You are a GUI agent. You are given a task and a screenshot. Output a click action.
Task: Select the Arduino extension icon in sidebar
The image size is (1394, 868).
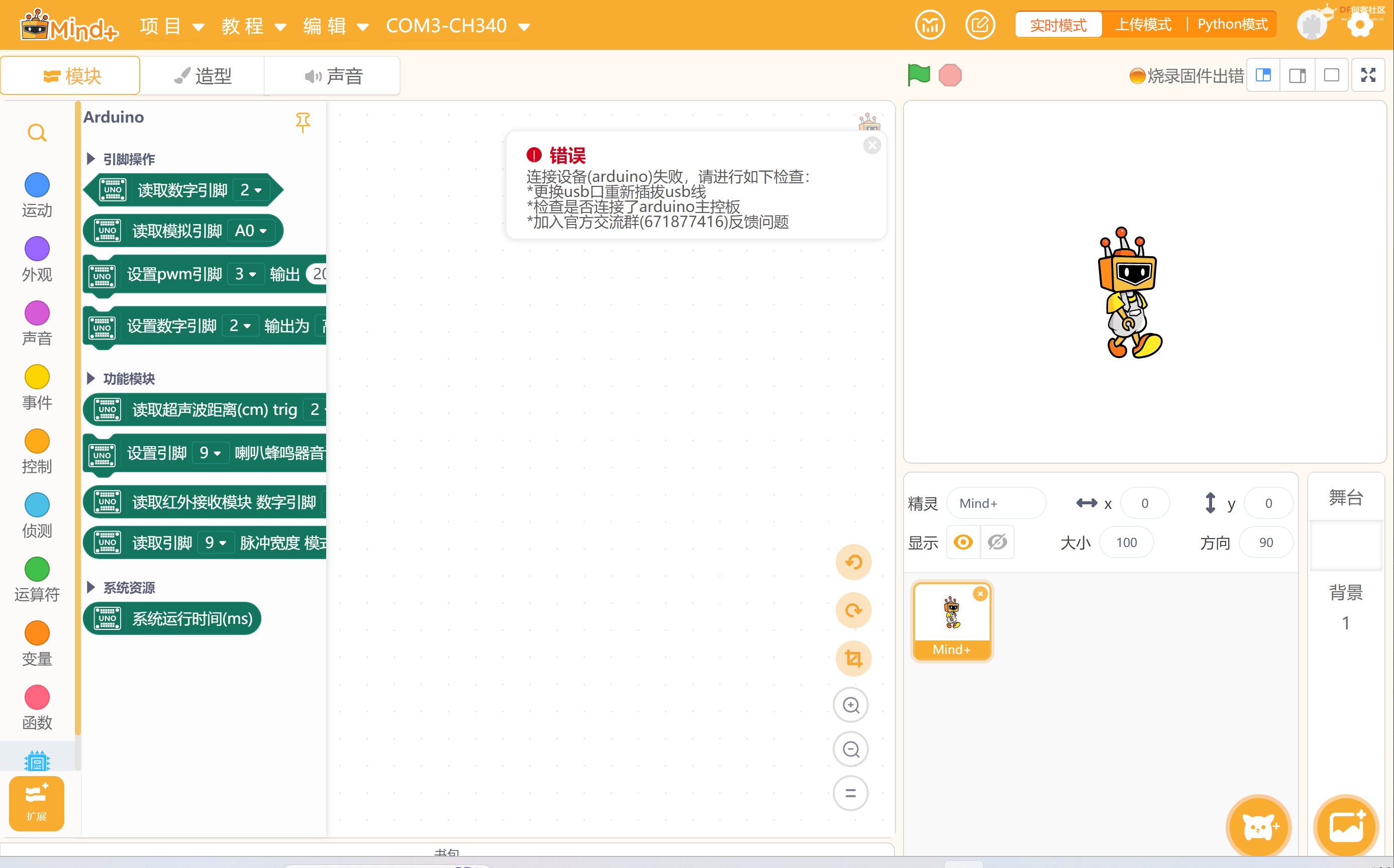pos(36,761)
